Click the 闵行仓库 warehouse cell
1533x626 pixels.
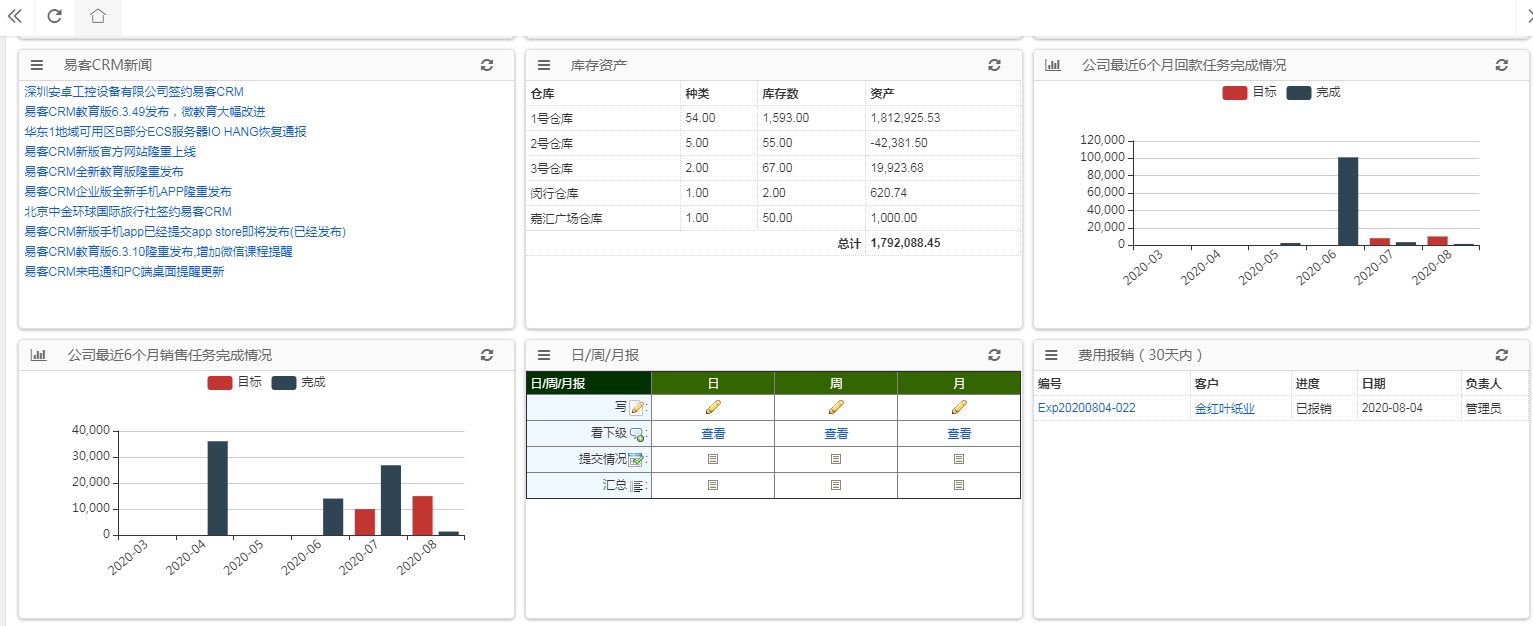point(603,193)
